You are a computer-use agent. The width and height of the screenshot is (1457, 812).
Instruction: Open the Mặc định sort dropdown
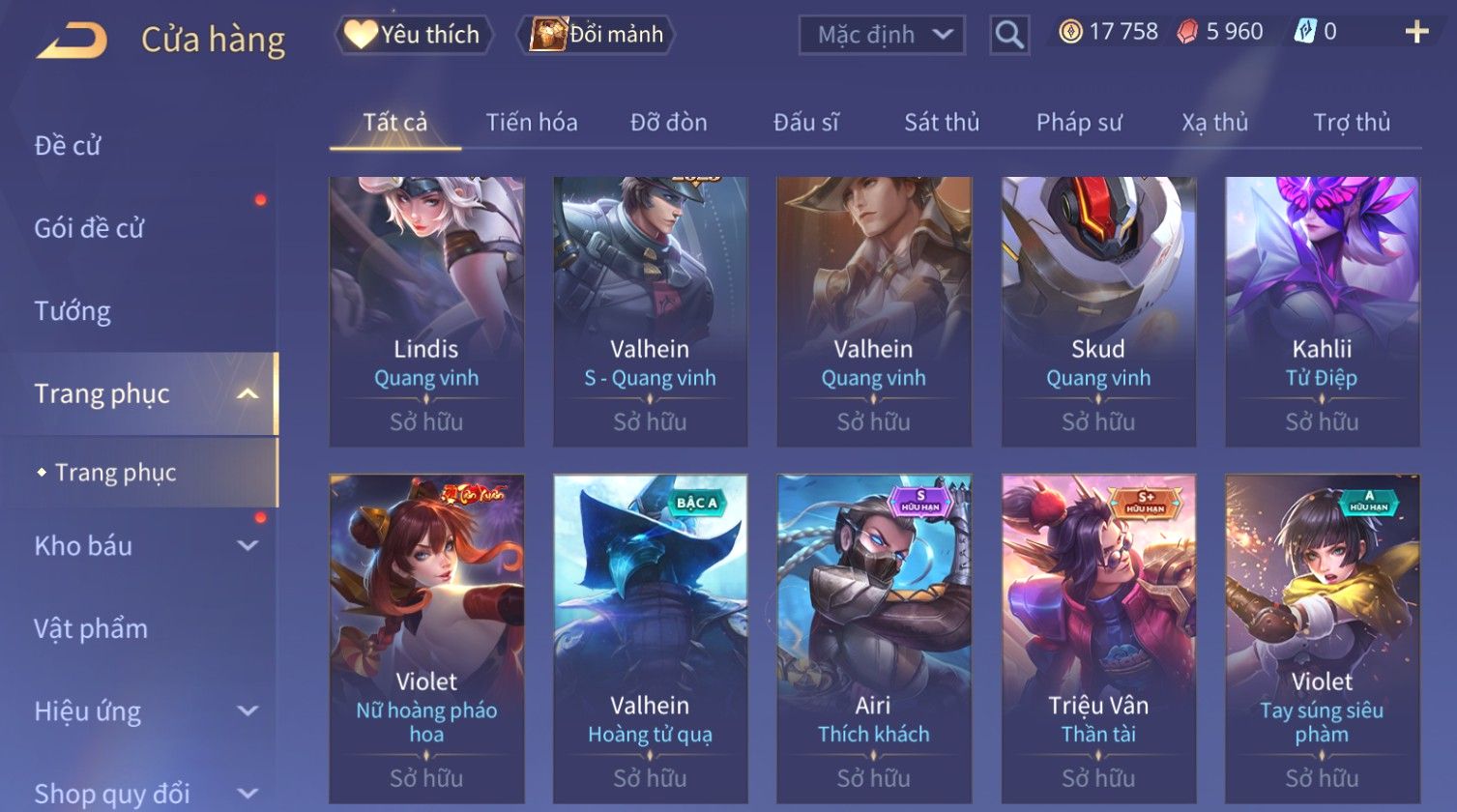point(882,36)
